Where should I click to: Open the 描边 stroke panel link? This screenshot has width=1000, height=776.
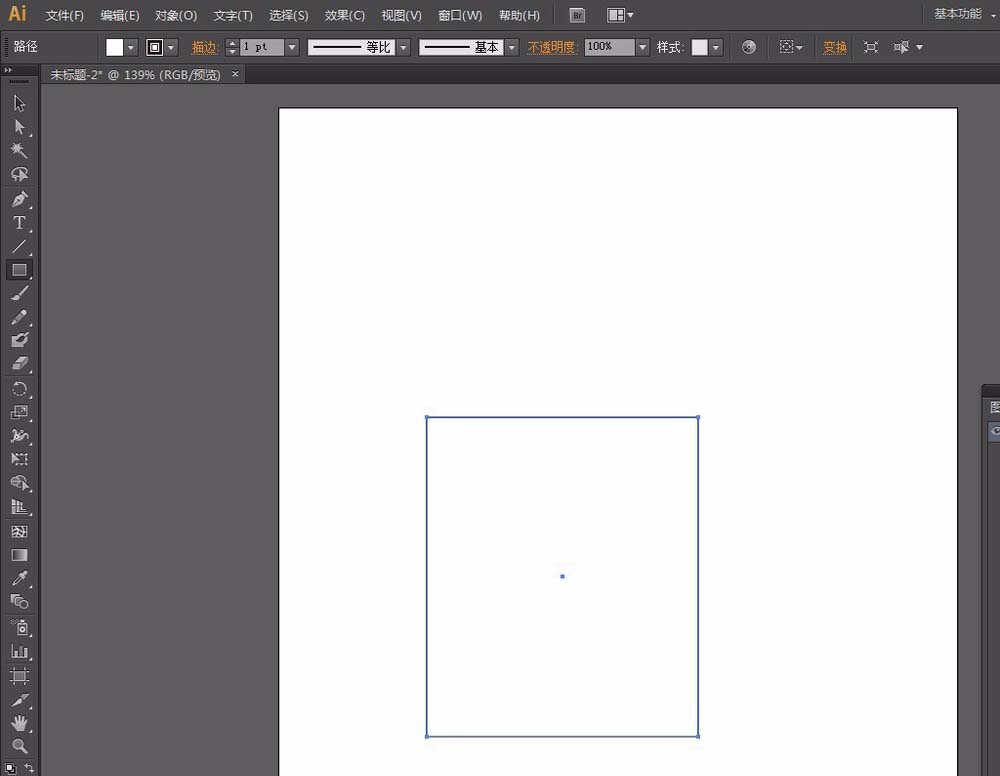(205, 47)
